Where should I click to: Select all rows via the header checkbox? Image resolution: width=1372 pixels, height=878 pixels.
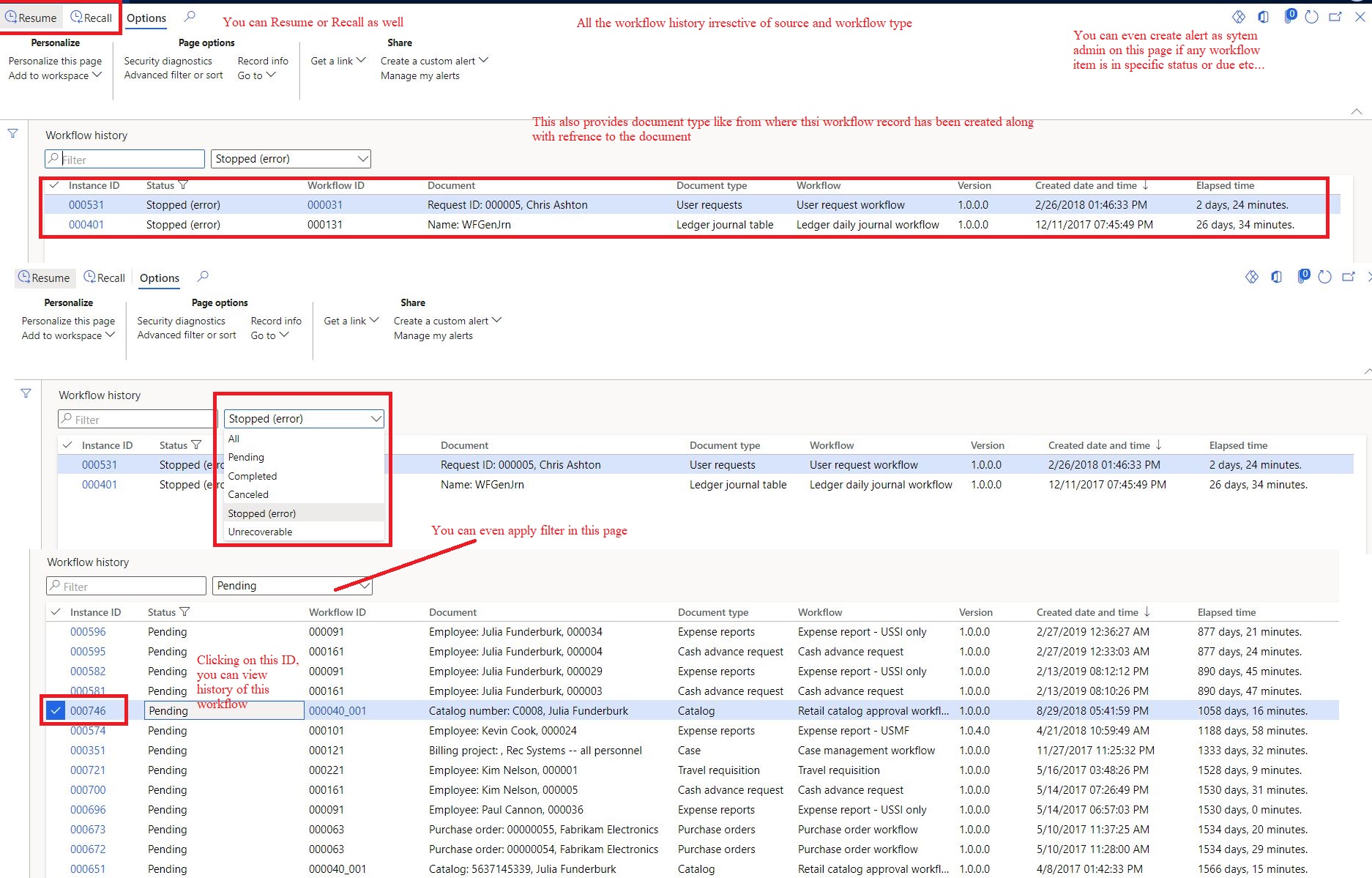click(54, 185)
